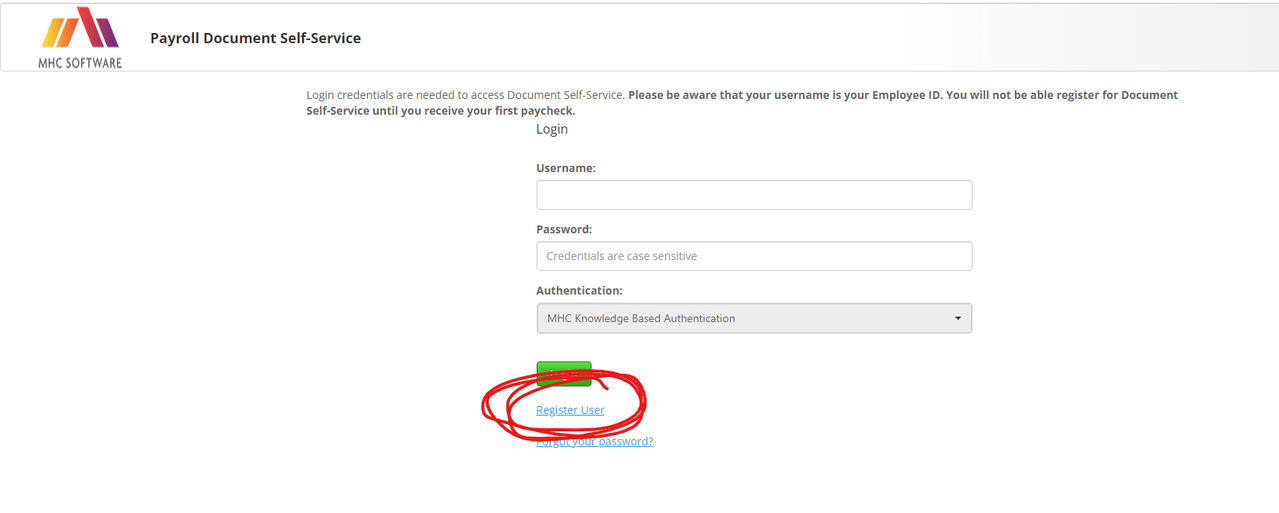This screenshot has height=513, width=1279.
Task: Click the MHC SOFTWARE text under logo
Action: pos(80,62)
